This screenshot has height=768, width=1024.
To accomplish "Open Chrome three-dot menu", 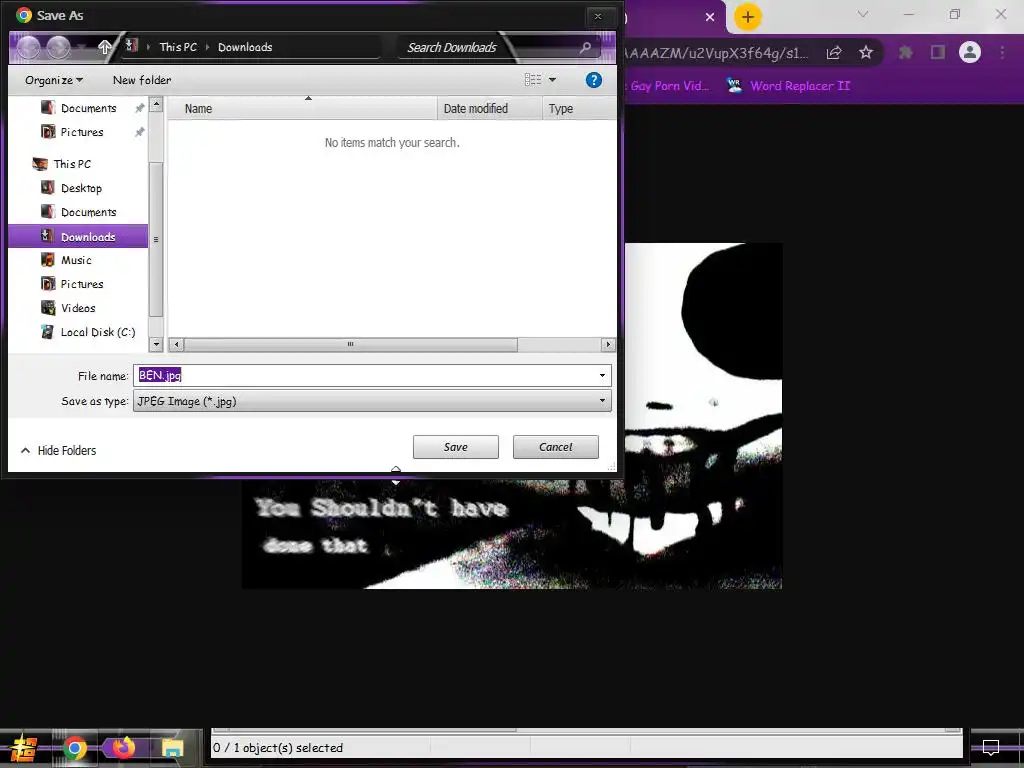I will coord(1002,52).
